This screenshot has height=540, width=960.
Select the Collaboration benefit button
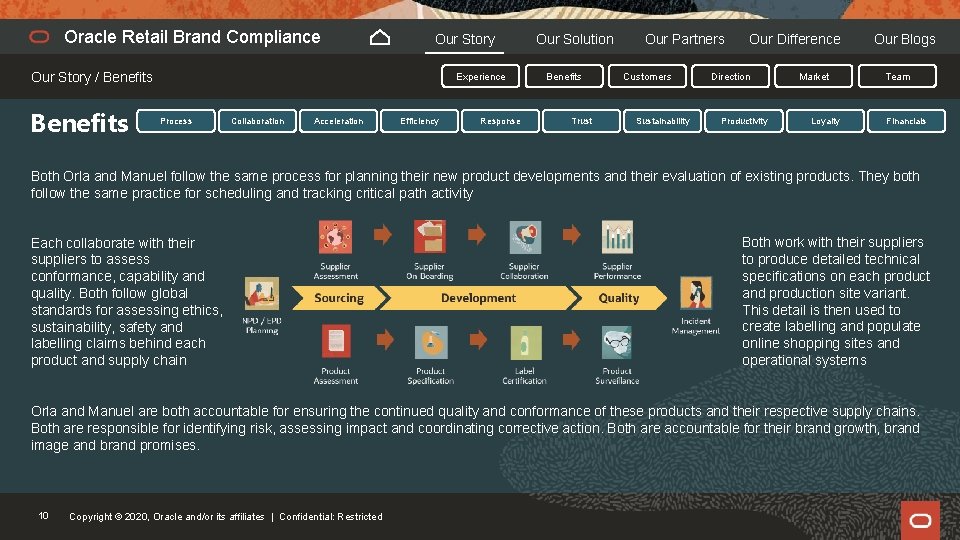click(258, 121)
